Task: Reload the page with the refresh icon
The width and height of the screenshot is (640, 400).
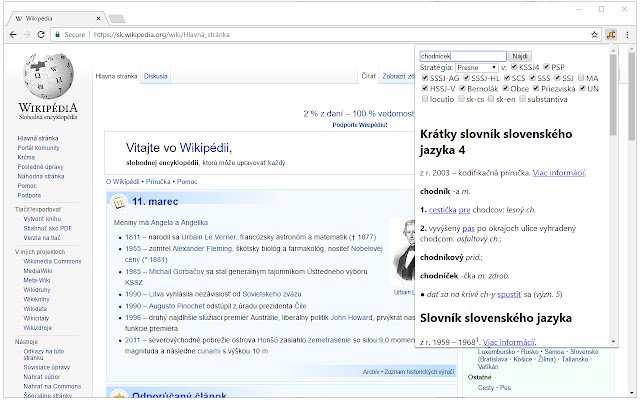Action: click(x=41, y=35)
